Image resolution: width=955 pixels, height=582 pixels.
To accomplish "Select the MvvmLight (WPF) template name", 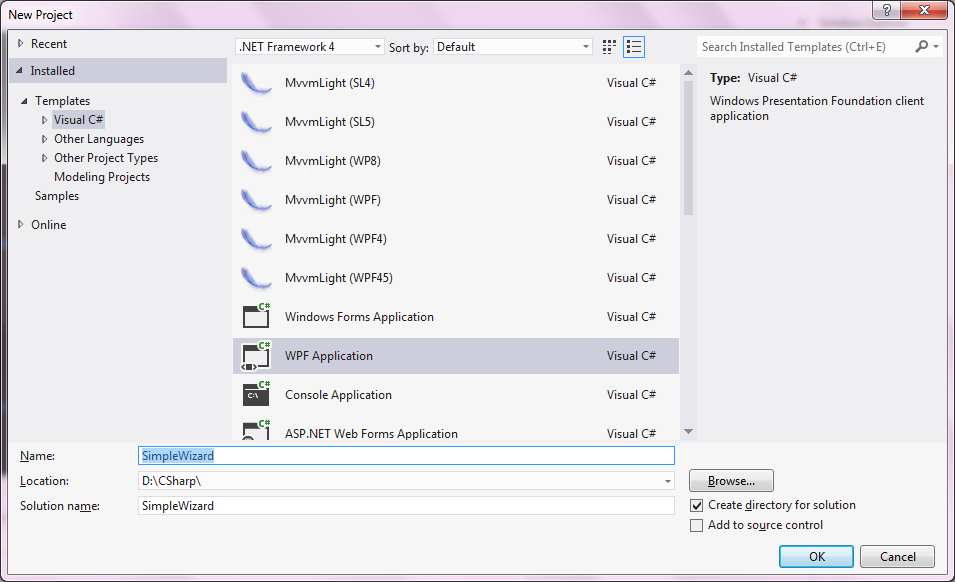I will (333, 200).
